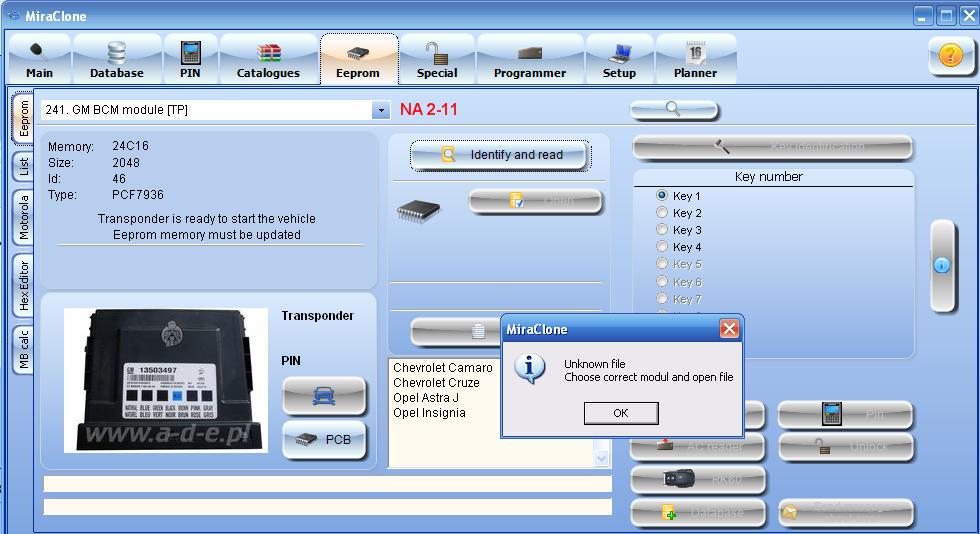Go to the Catalogues tab
This screenshot has height=534, width=980.
268,61
